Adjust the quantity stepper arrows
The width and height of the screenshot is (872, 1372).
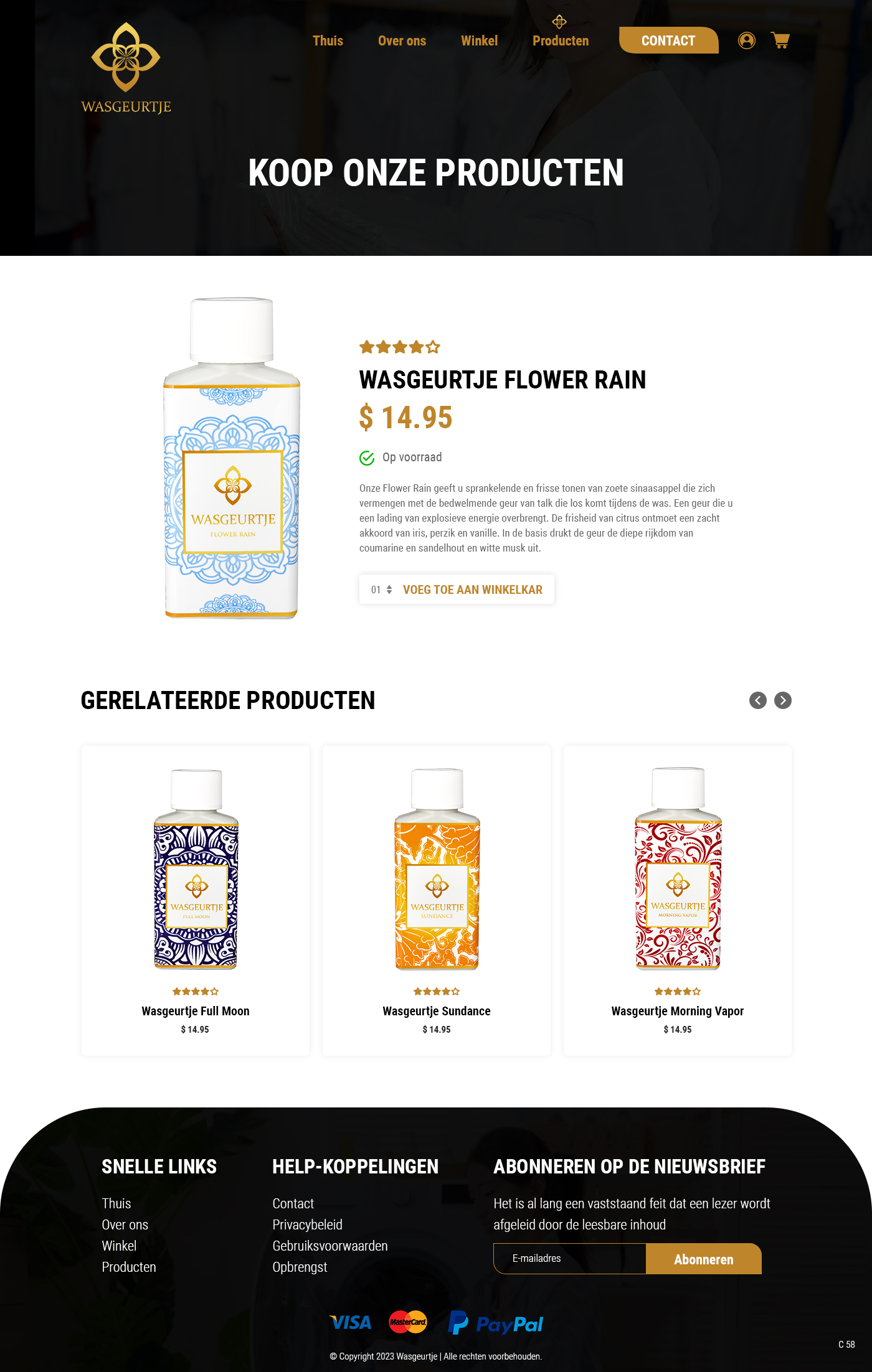pos(389,590)
